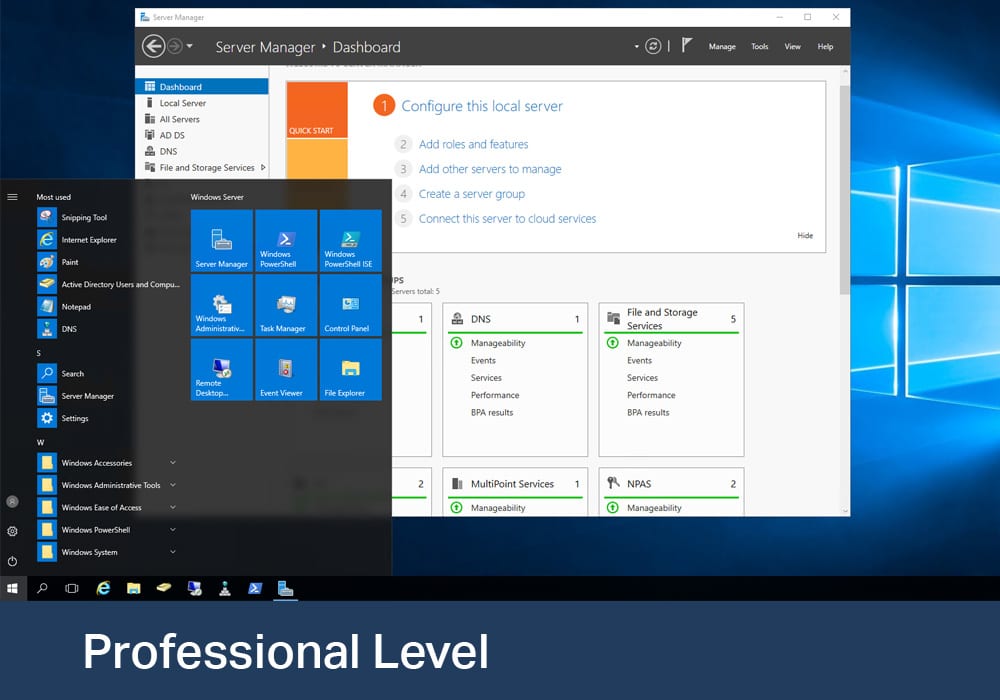The height and width of the screenshot is (700, 1000).
Task: Expand File and Storage Services submenu arrow
Action: point(263,168)
